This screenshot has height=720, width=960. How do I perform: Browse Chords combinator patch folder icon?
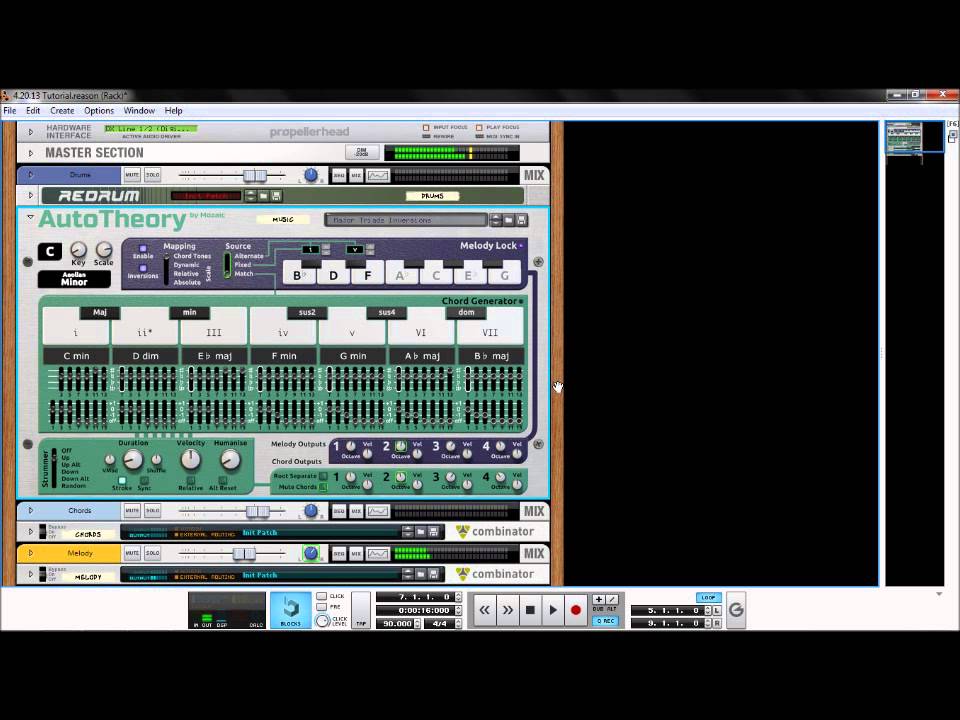pos(421,532)
